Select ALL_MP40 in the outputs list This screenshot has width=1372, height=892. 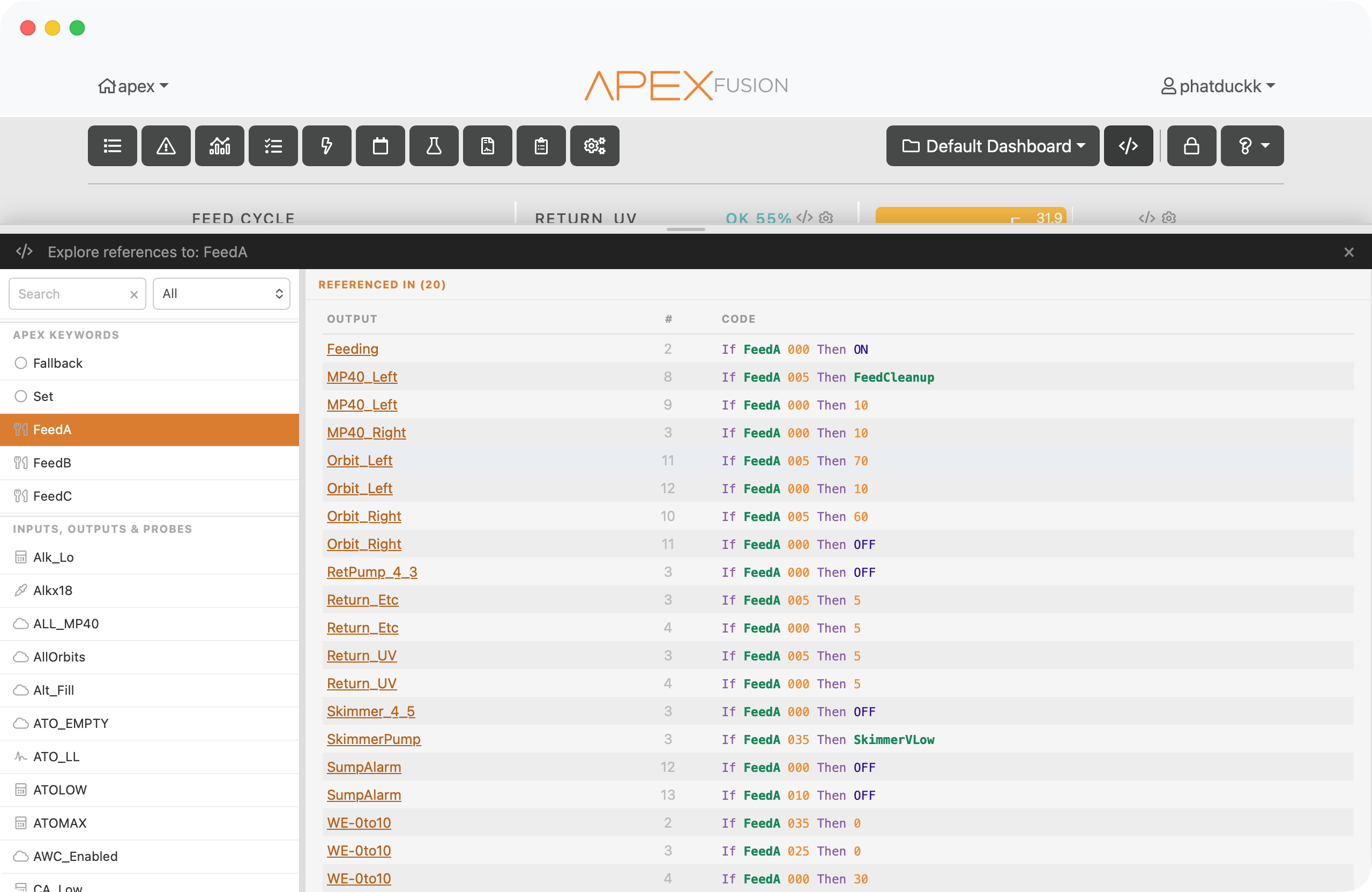point(150,623)
